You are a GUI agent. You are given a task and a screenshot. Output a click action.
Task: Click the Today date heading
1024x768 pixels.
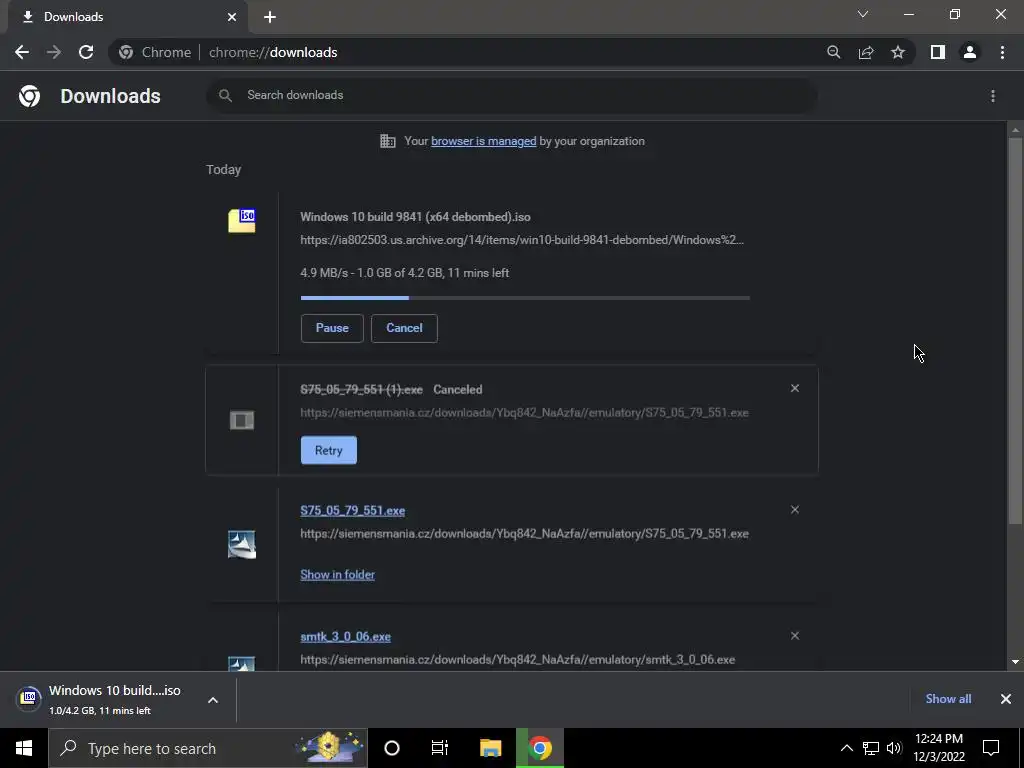[223, 170]
